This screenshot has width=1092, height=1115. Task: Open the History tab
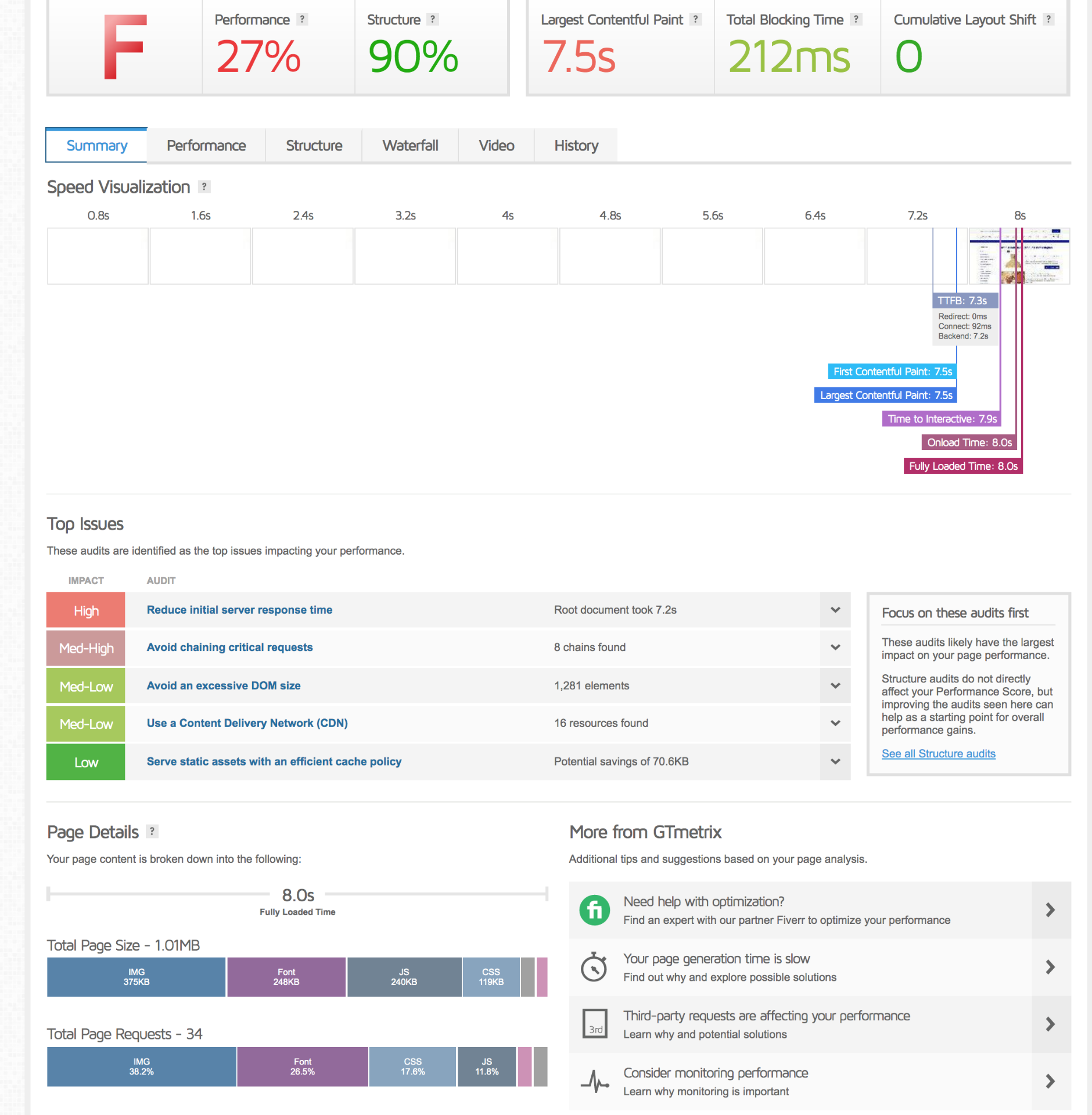(x=576, y=146)
